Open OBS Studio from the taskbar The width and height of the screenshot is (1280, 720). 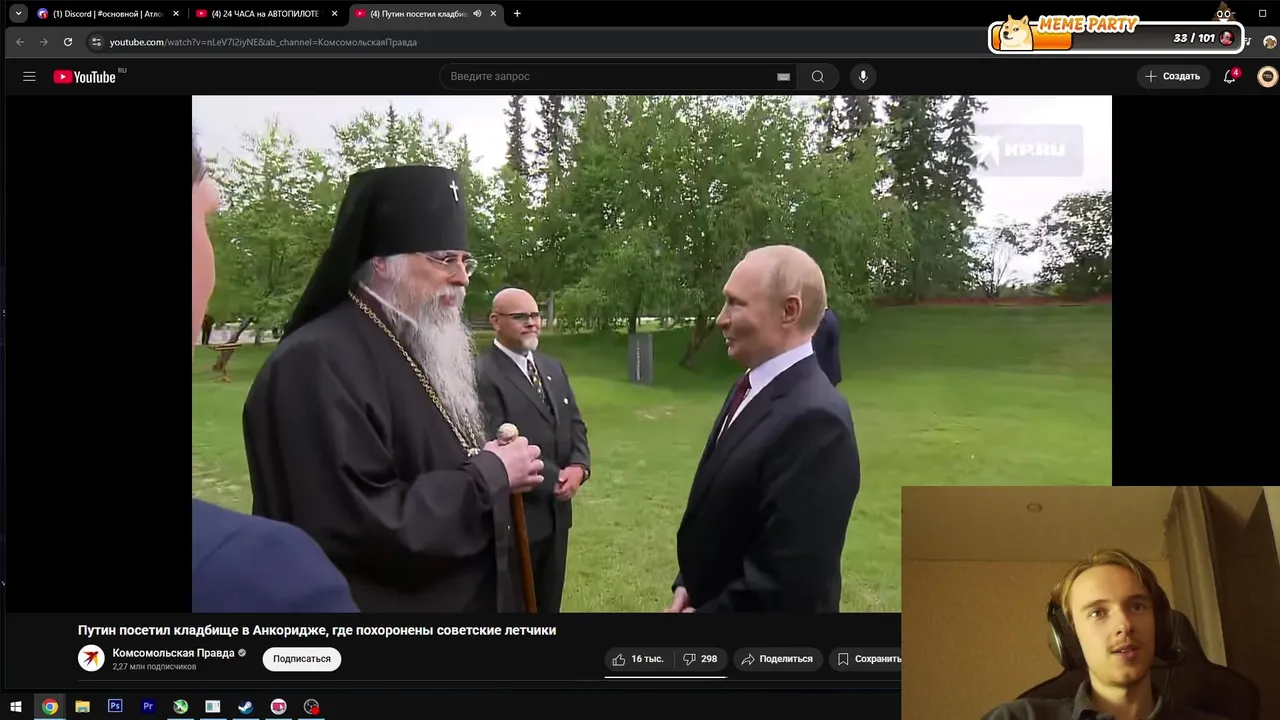click(311, 706)
